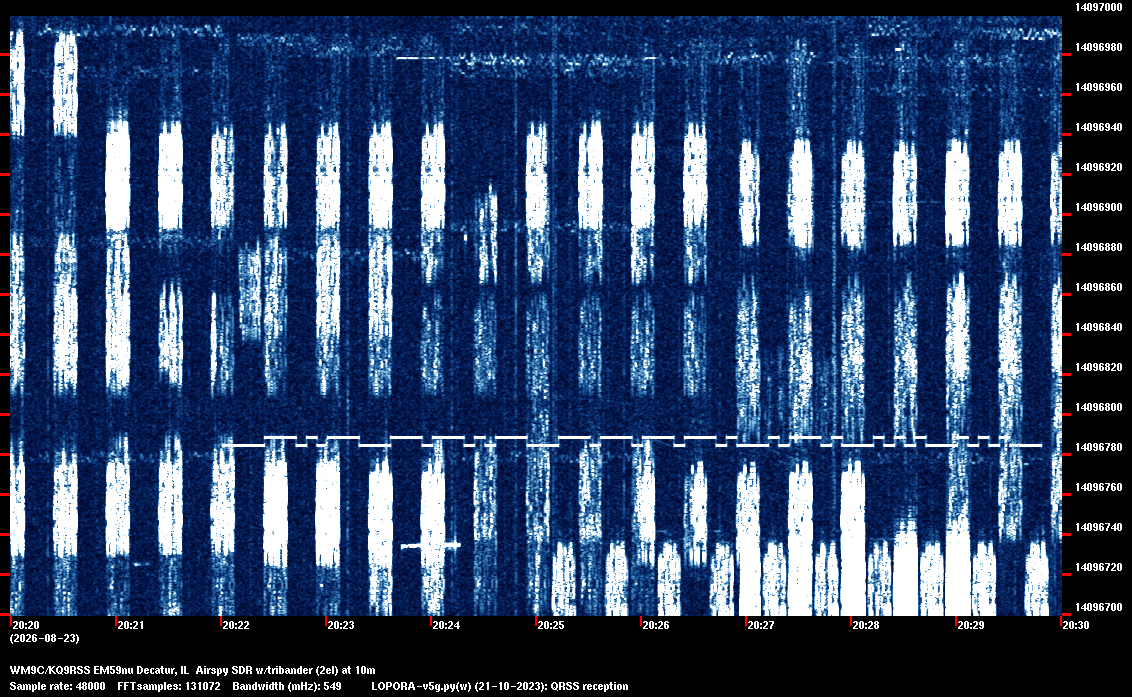This screenshot has height=697, width=1132.
Task: Click the Sample rate: 48000 text
Action: click(57, 686)
